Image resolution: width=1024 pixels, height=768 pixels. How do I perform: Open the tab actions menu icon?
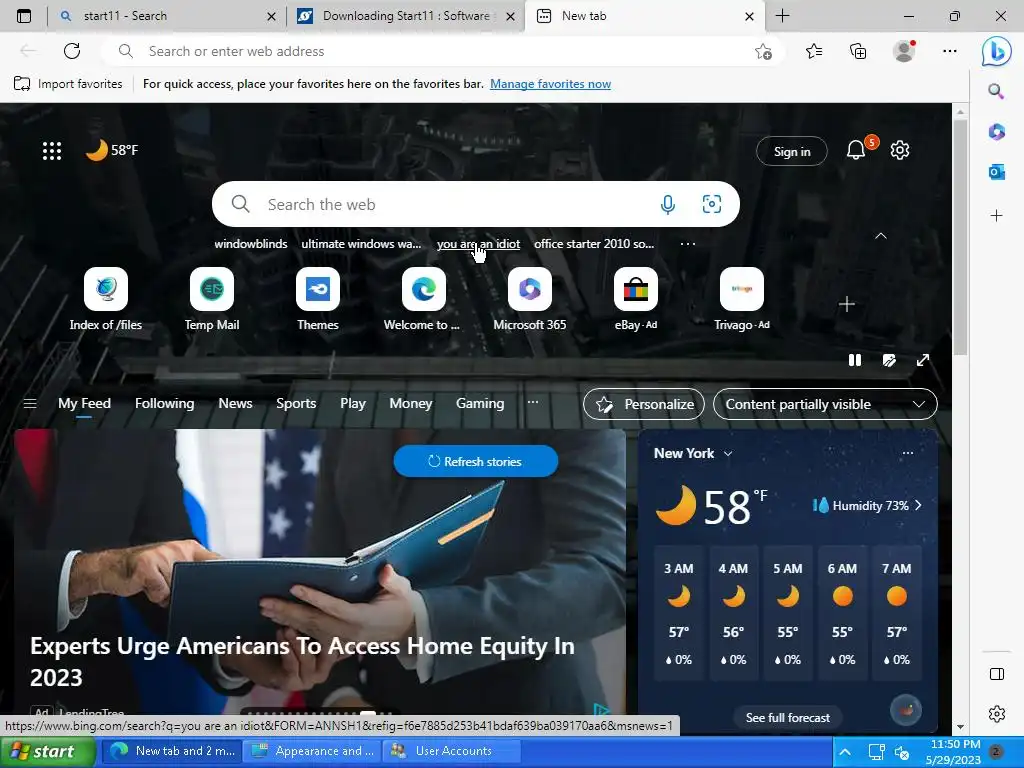point(24,16)
